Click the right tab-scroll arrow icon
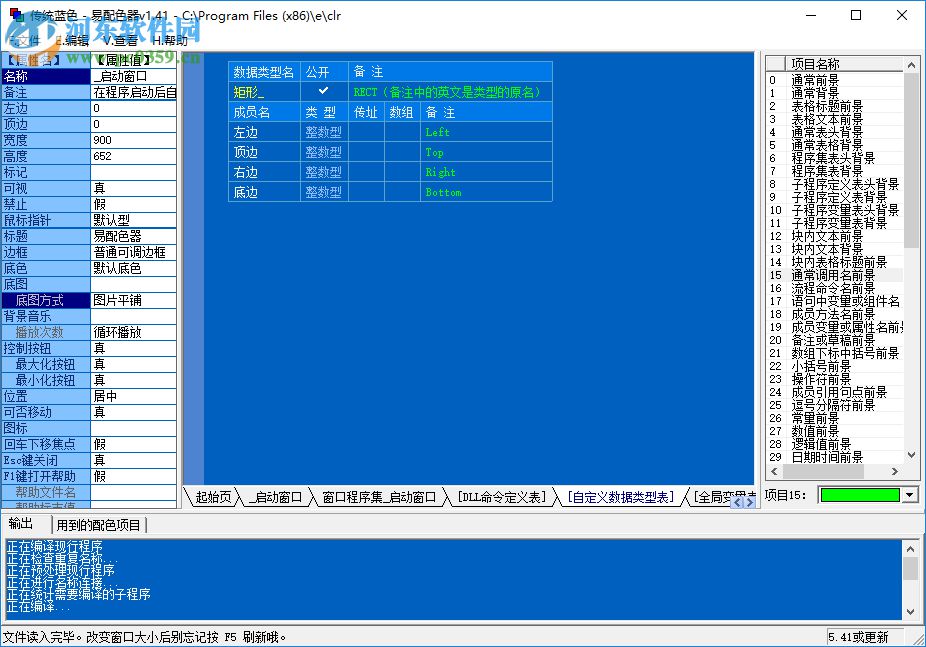Screen dimensions: 926x647 750,502
